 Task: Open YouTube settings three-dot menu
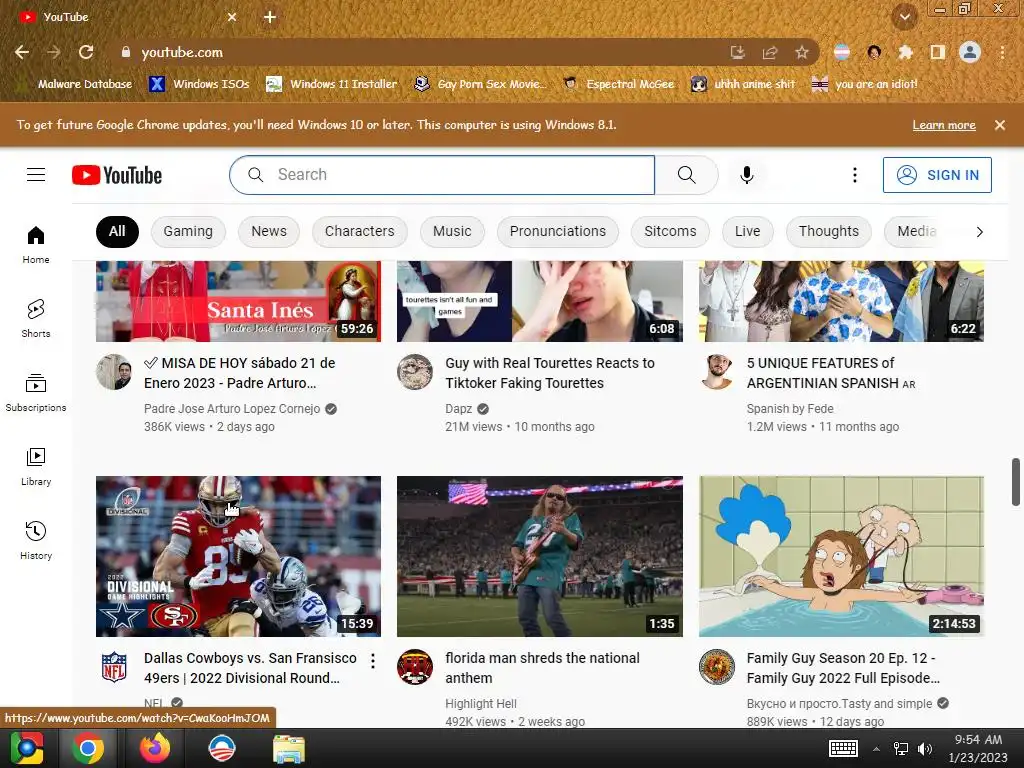[x=854, y=175]
